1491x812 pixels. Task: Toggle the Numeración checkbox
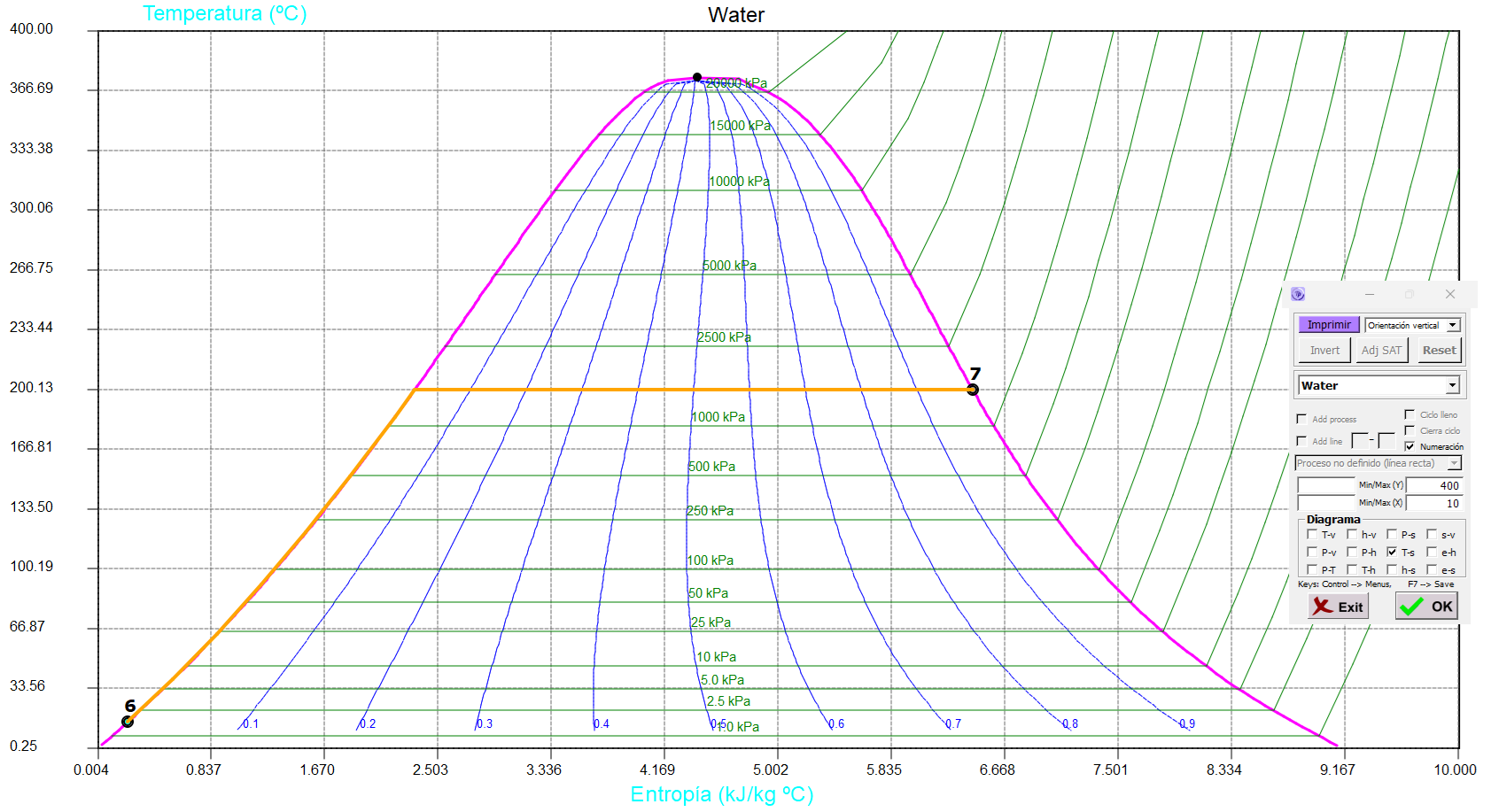tap(1409, 446)
